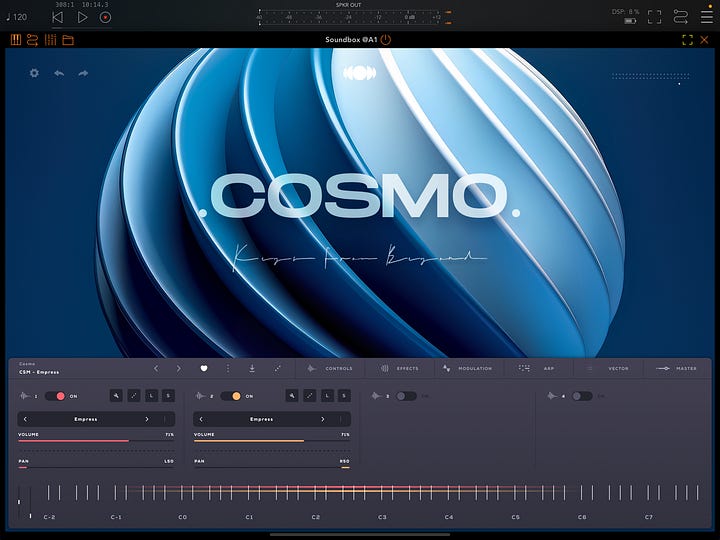Open layer 2 Empress sound list
The height and width of the screenshot is (540, 720).
coord(262,419)
